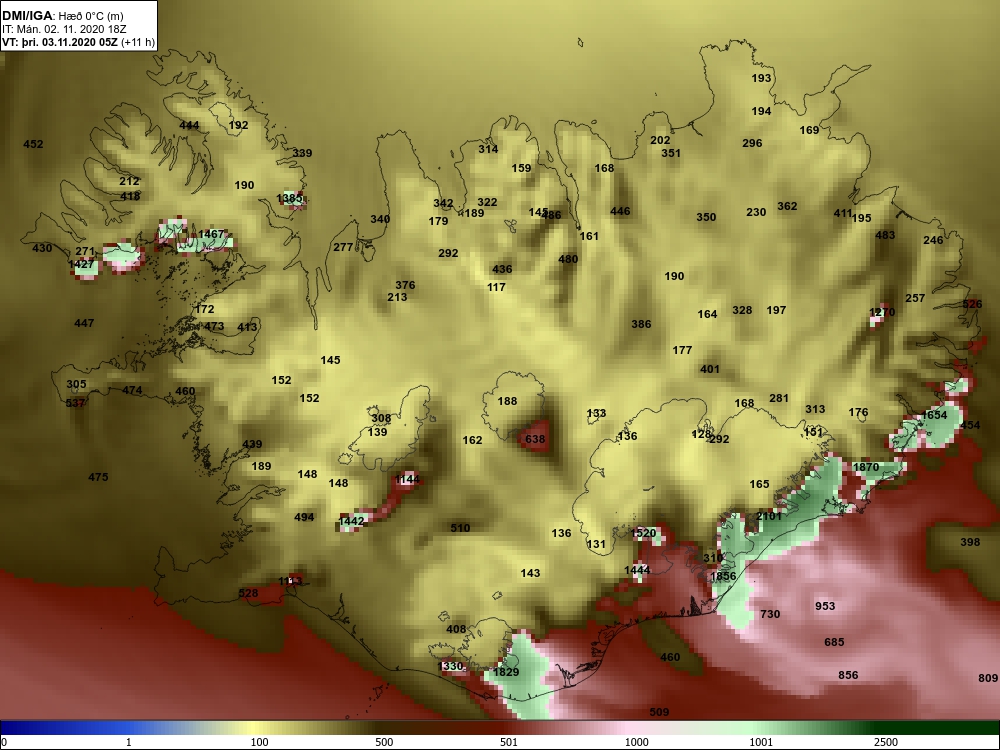Click the 1001 label on colour scale
Viewport: 1000px width, 750px height.
pos(761,742)
